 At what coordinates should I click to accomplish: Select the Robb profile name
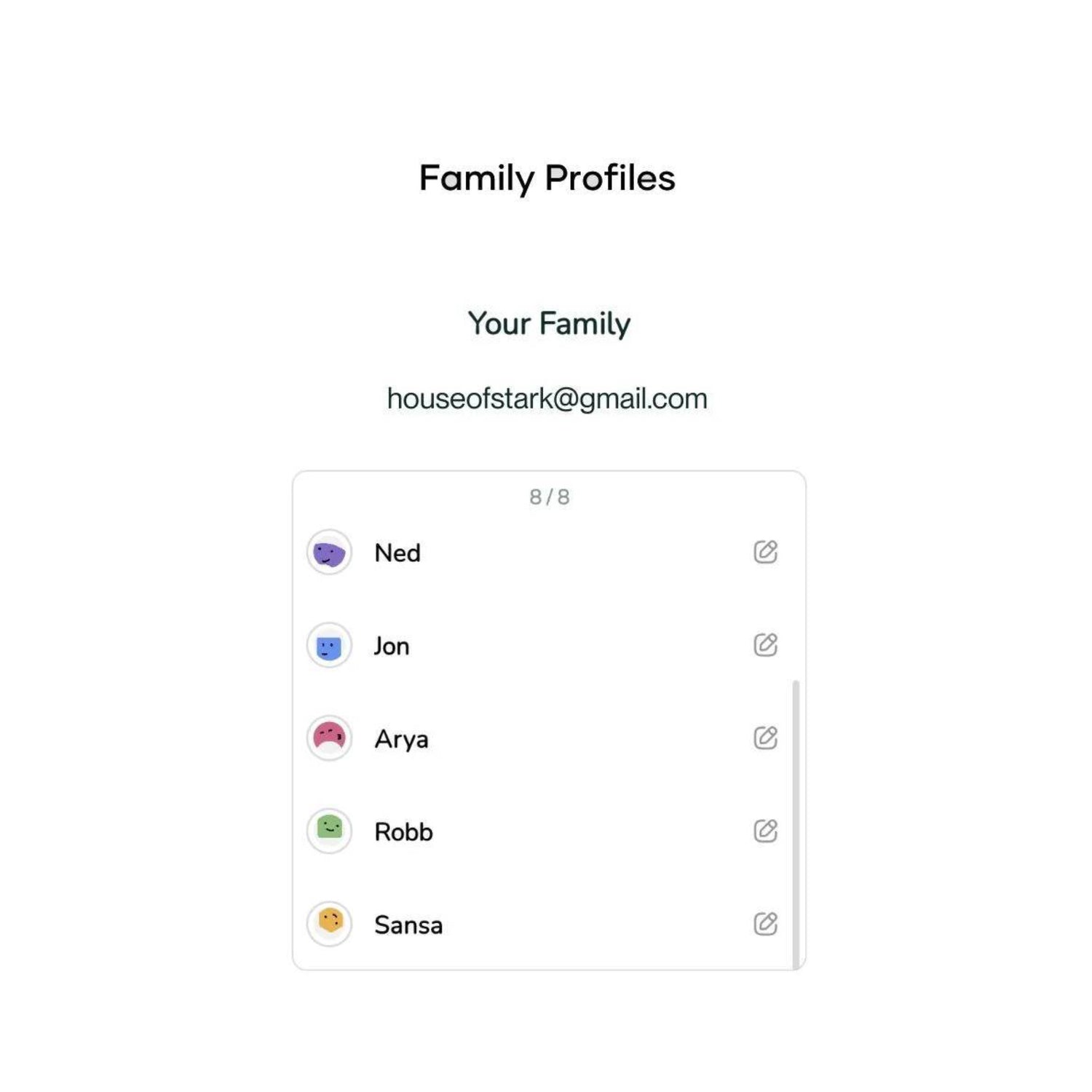[x=403, y=832]
